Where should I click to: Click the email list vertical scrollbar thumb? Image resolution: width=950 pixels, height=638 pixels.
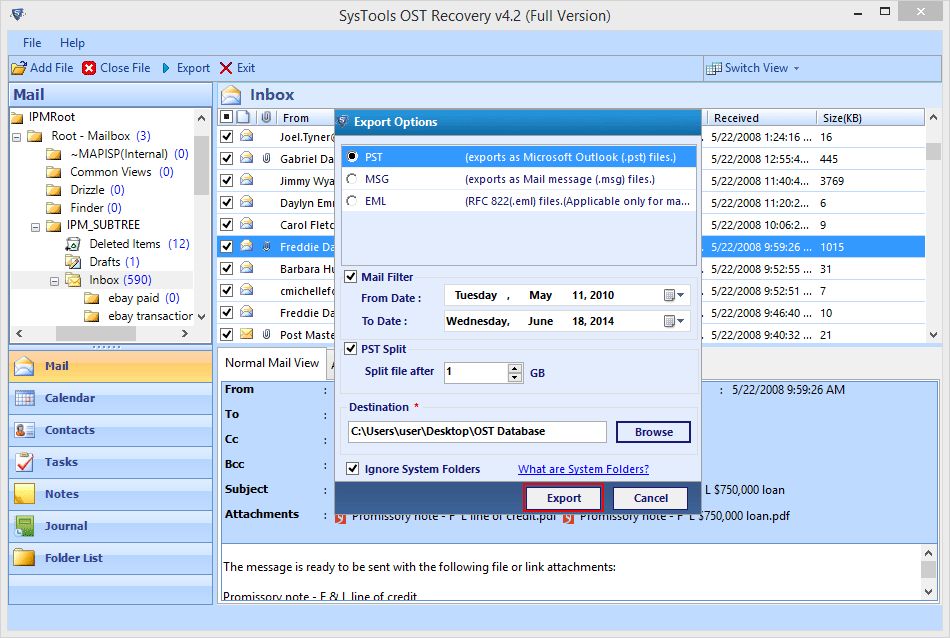(x=933, y=151)
